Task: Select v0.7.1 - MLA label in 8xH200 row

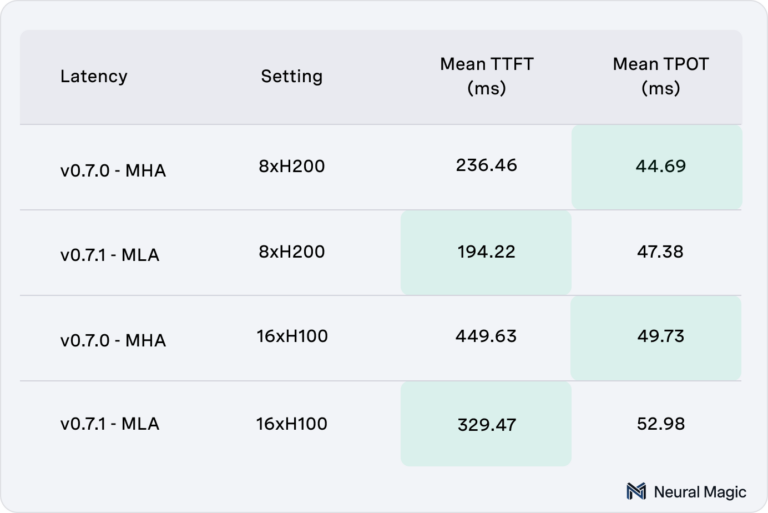Action: tap(110, 255)
